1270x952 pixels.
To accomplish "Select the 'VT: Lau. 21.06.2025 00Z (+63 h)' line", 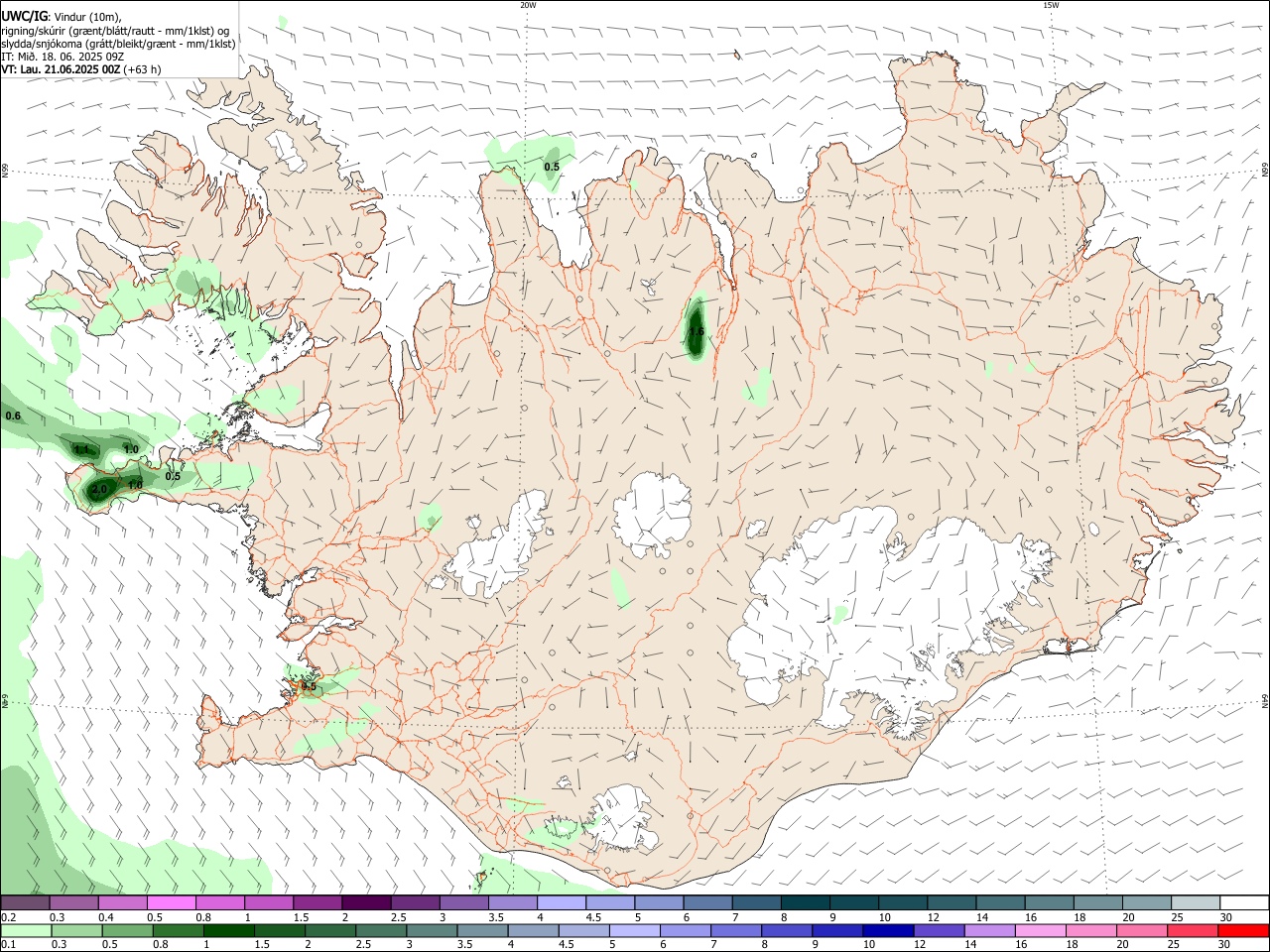I will coord(81,69).
